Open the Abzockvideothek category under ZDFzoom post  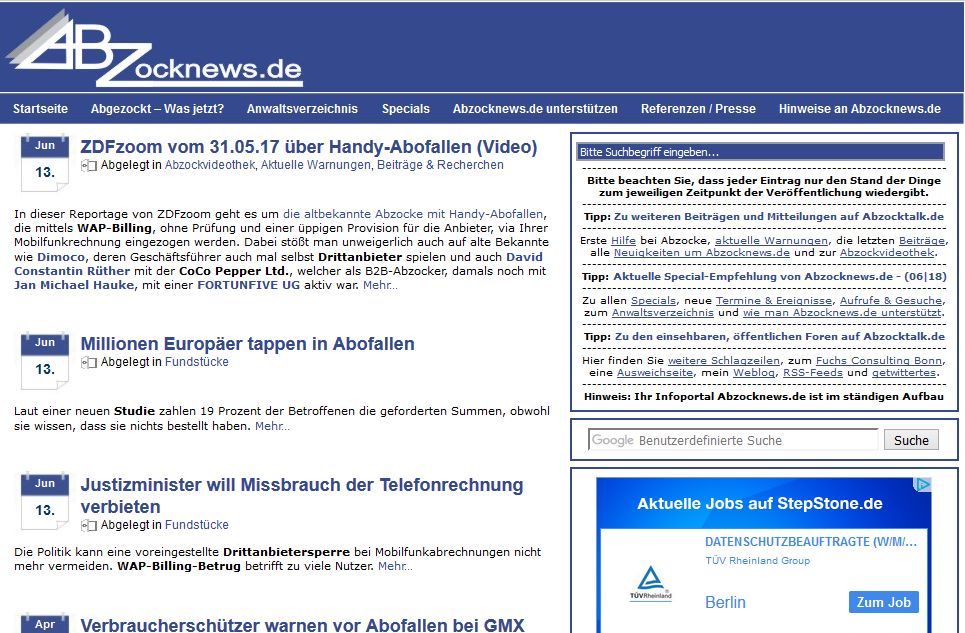coord(210,165)
